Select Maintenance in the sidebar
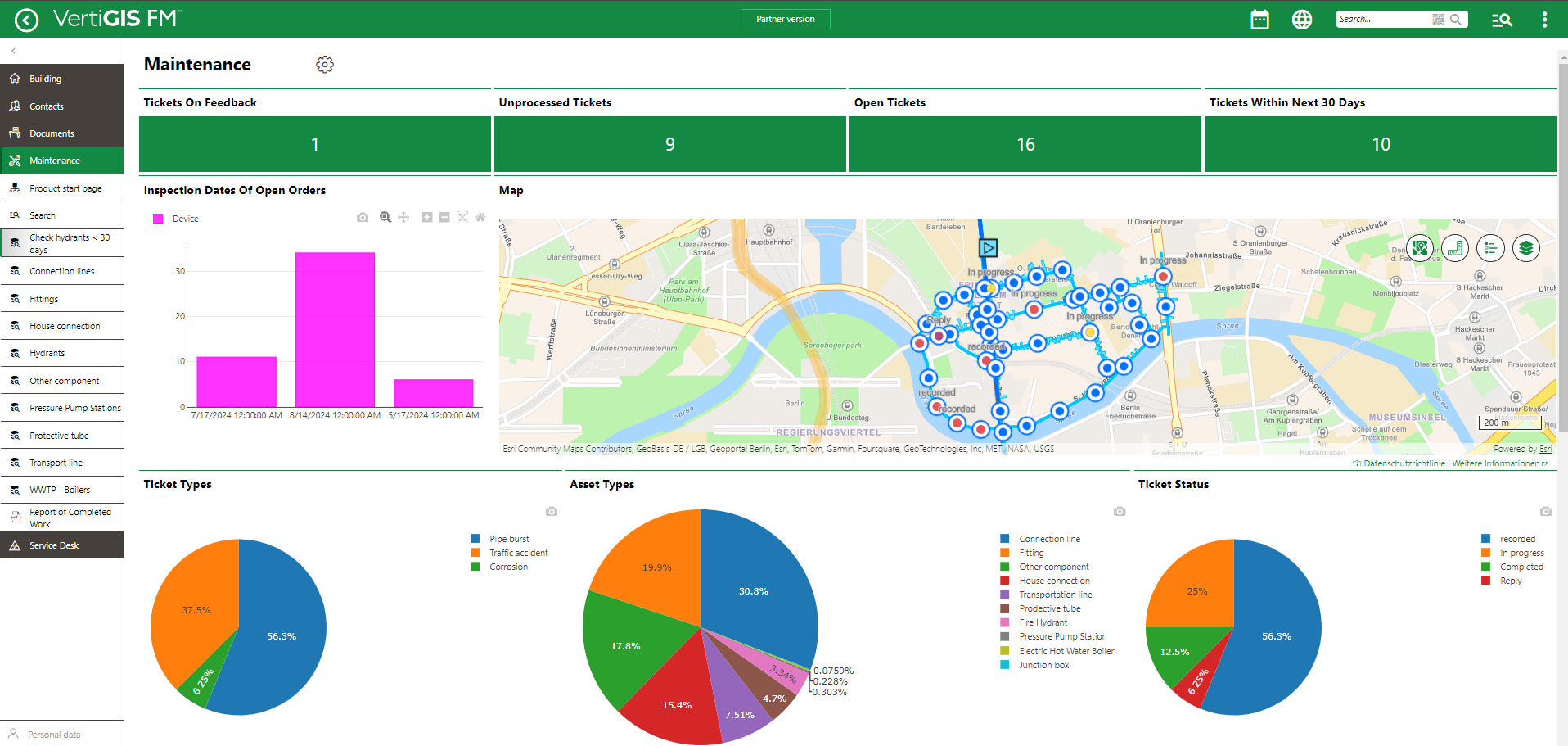The width and height of the screenshot is (1568, 746). click(x=62, y=161)
